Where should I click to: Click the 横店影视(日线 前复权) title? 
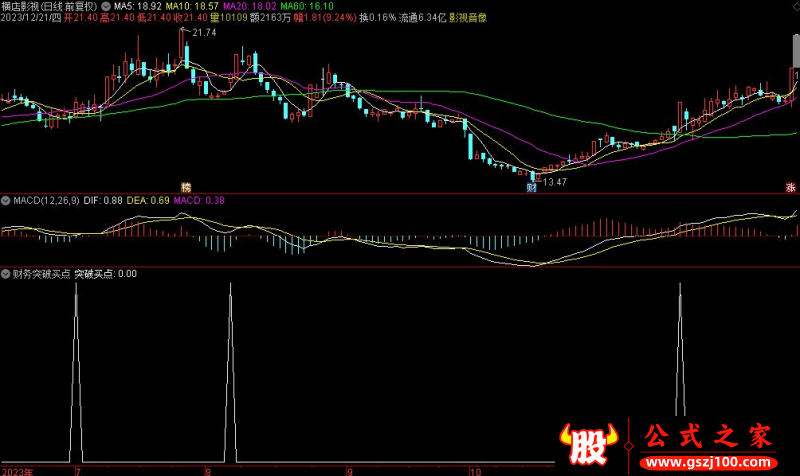click(49, 6)
